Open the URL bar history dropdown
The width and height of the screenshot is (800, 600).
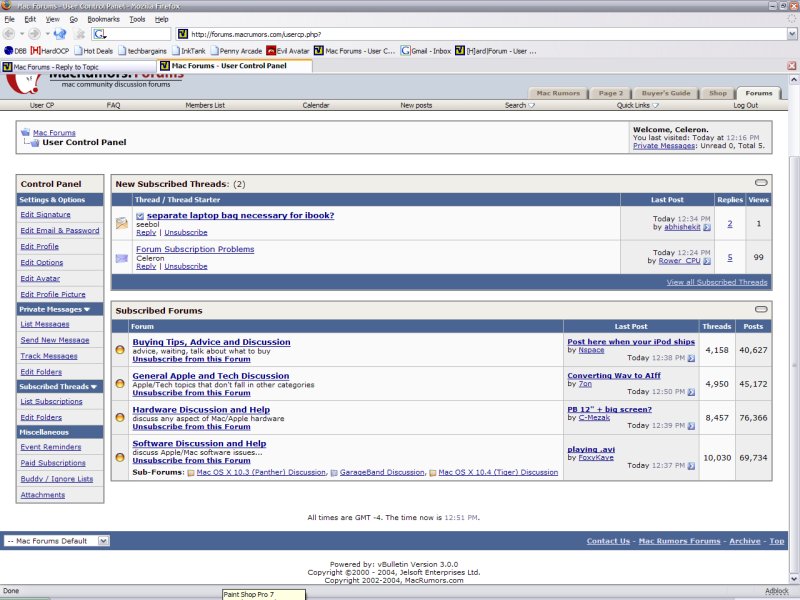tap(792, 34)
